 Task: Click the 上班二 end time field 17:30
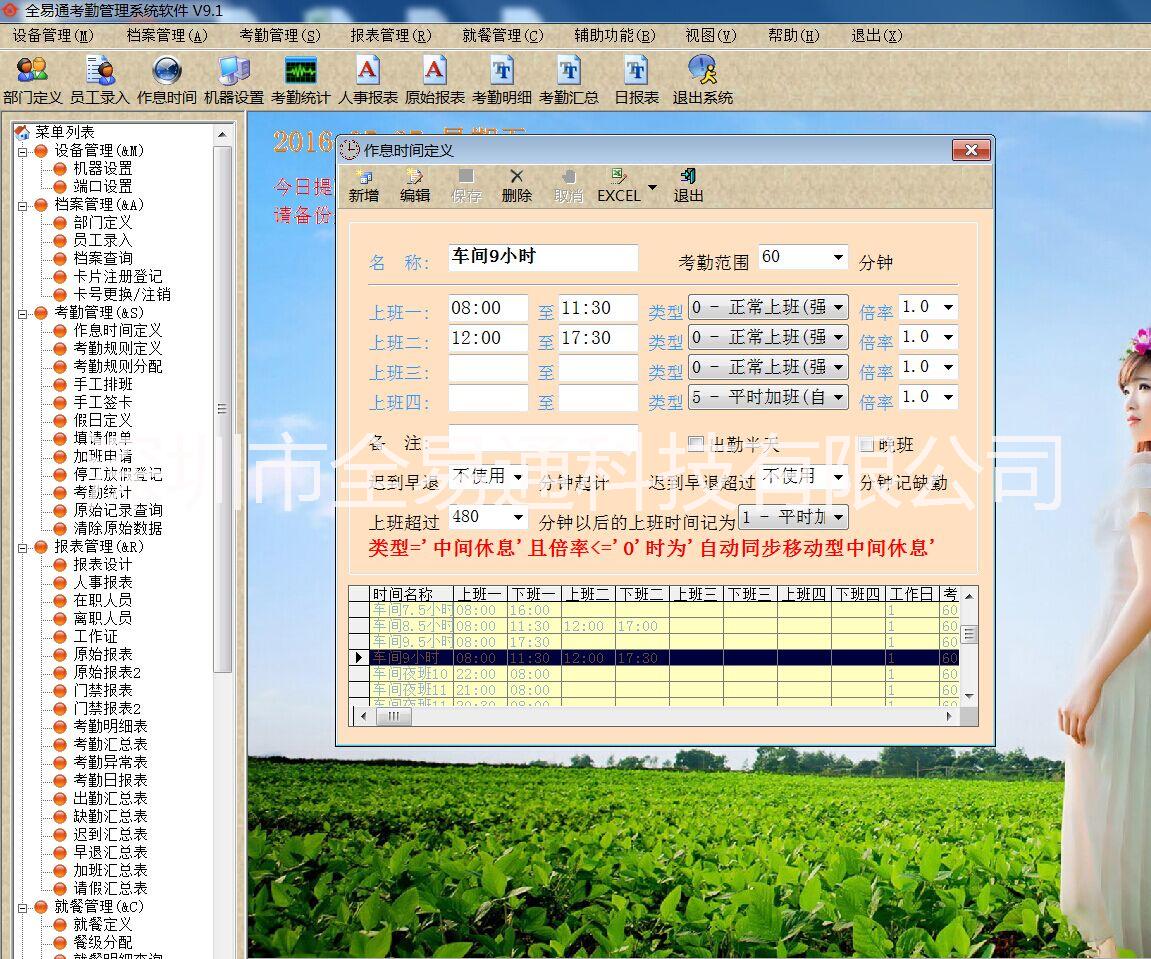598,338
